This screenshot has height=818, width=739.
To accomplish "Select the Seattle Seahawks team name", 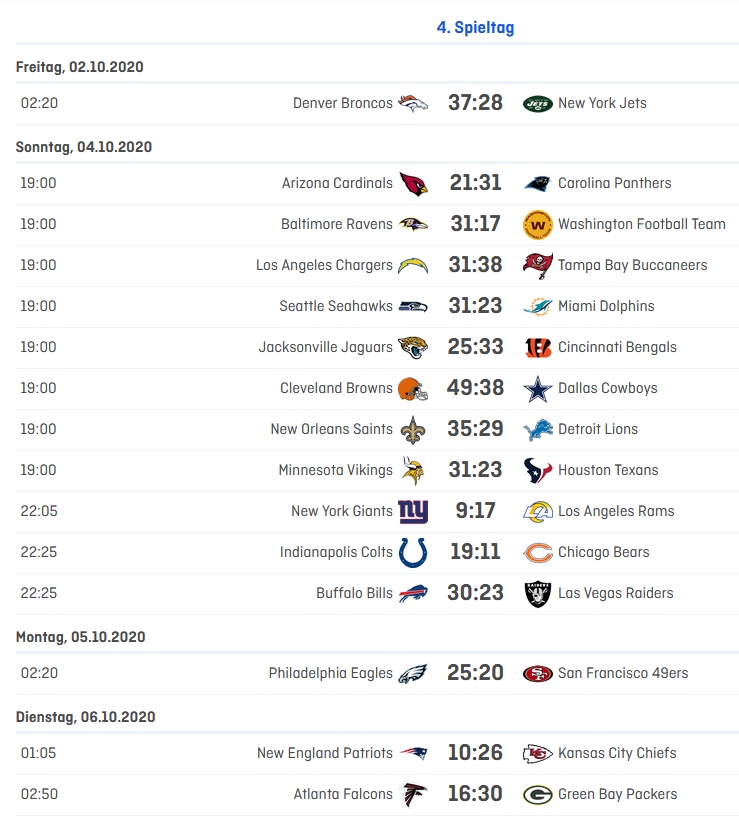I will point(335,307).
